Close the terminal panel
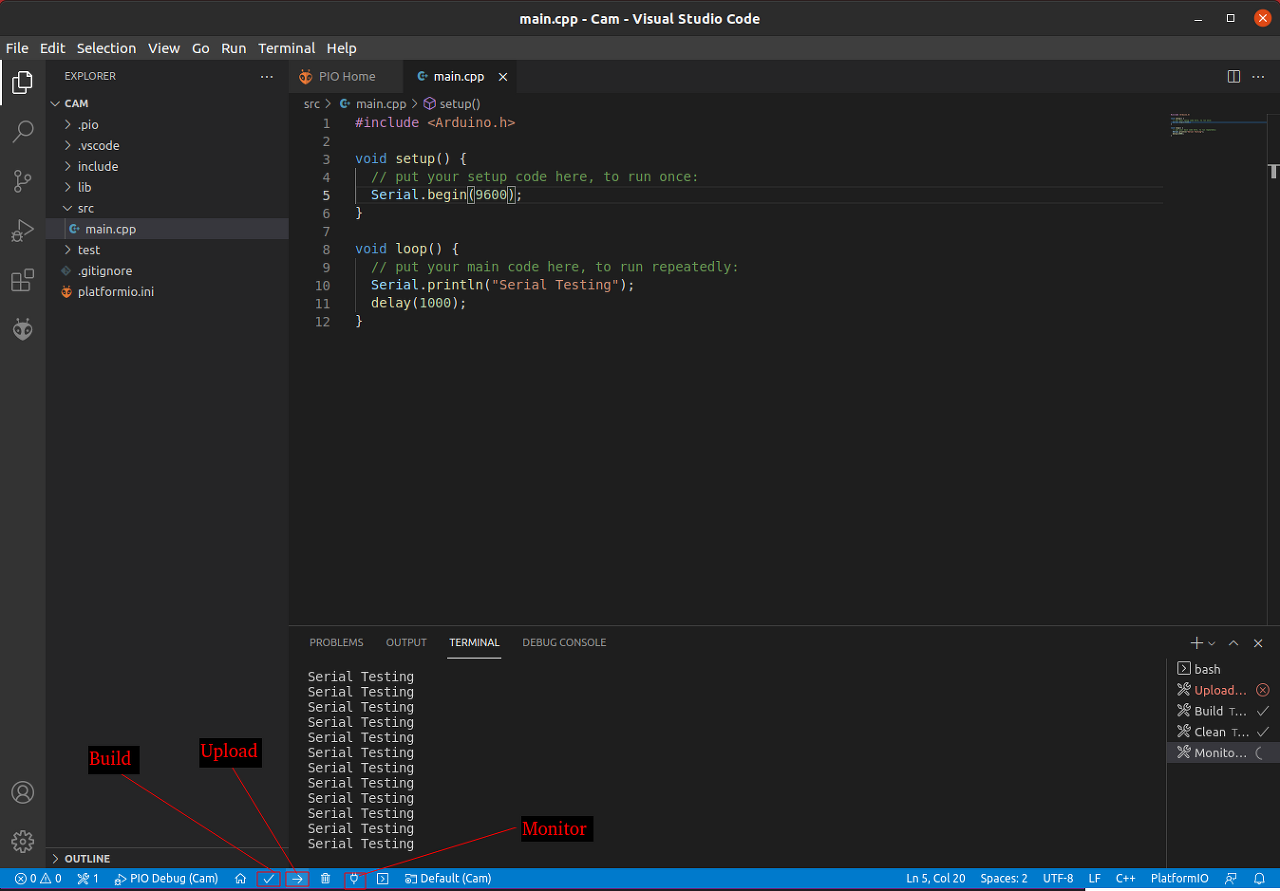 point(1258,643)
